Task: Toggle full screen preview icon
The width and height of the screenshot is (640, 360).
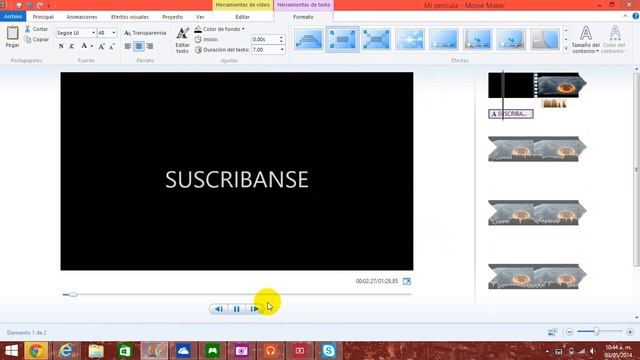Action: [x=407, y=281]
